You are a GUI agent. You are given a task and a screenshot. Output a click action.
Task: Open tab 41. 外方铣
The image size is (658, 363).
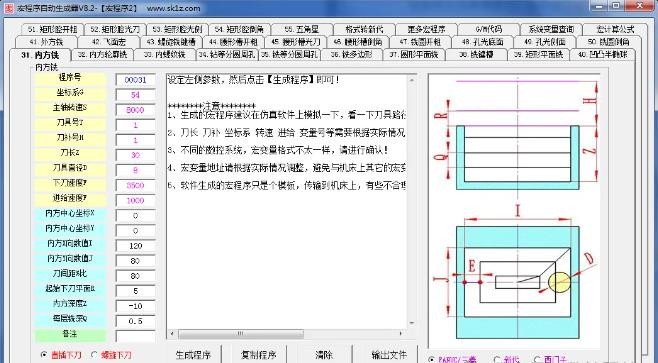click(46, 42)
